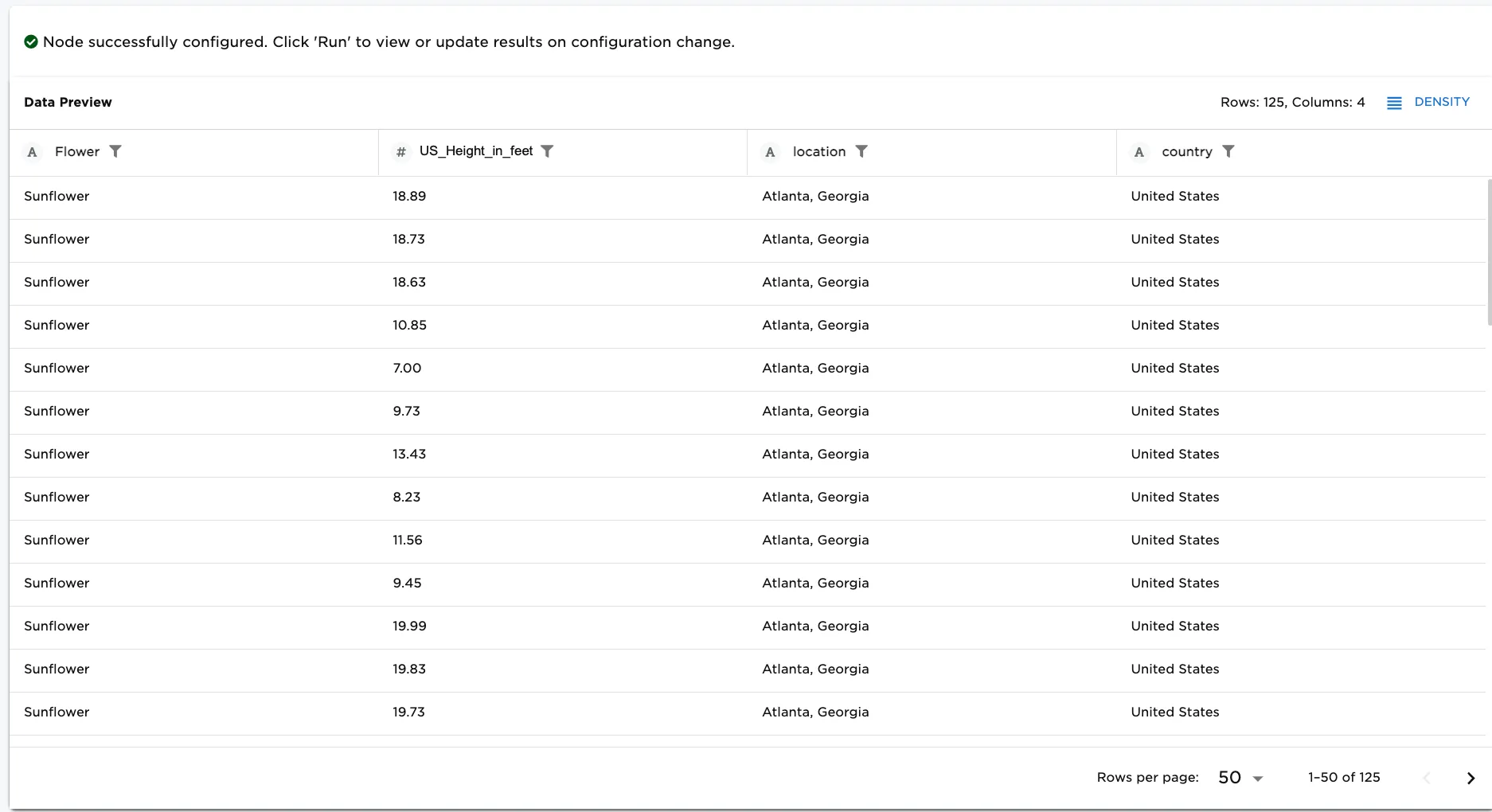Viewport: 1492px width, 812px height.
Task: Change table density with DENSITY button
Action: 1441,102
